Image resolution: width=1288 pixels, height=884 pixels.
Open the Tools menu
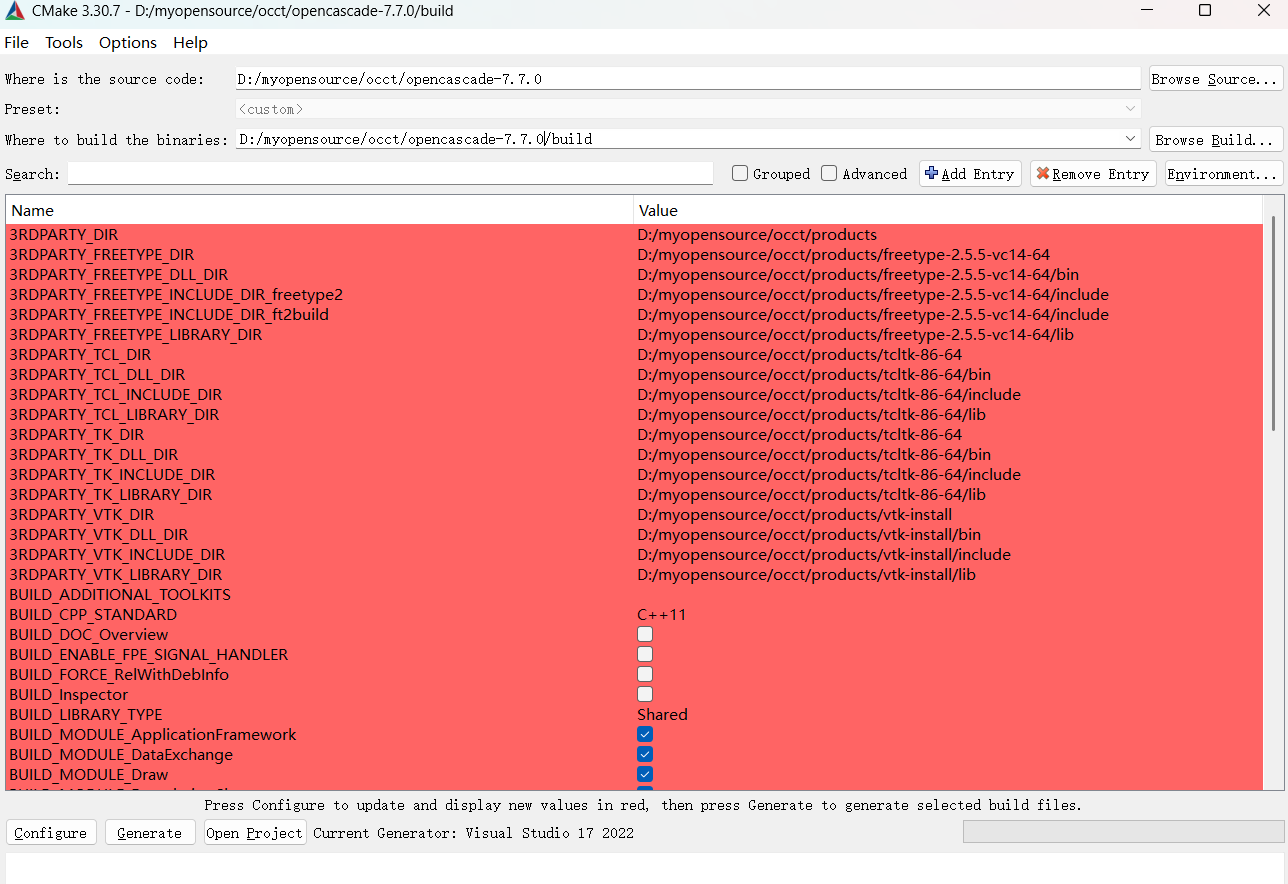tap(63, 42)
